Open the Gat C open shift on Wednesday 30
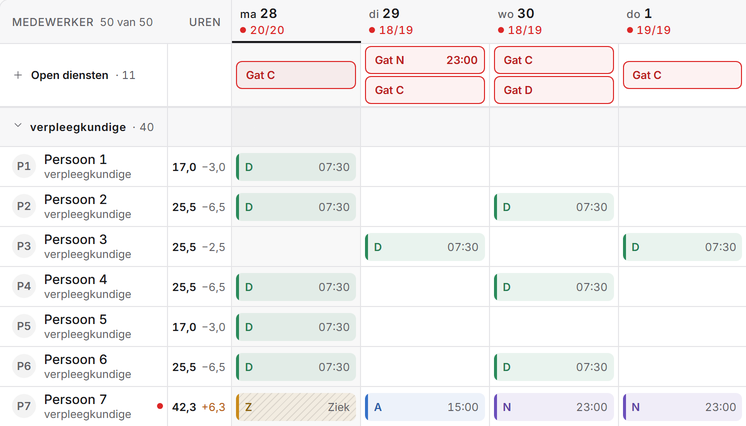This screenshot has width=746, height=426. pos(554,60)
